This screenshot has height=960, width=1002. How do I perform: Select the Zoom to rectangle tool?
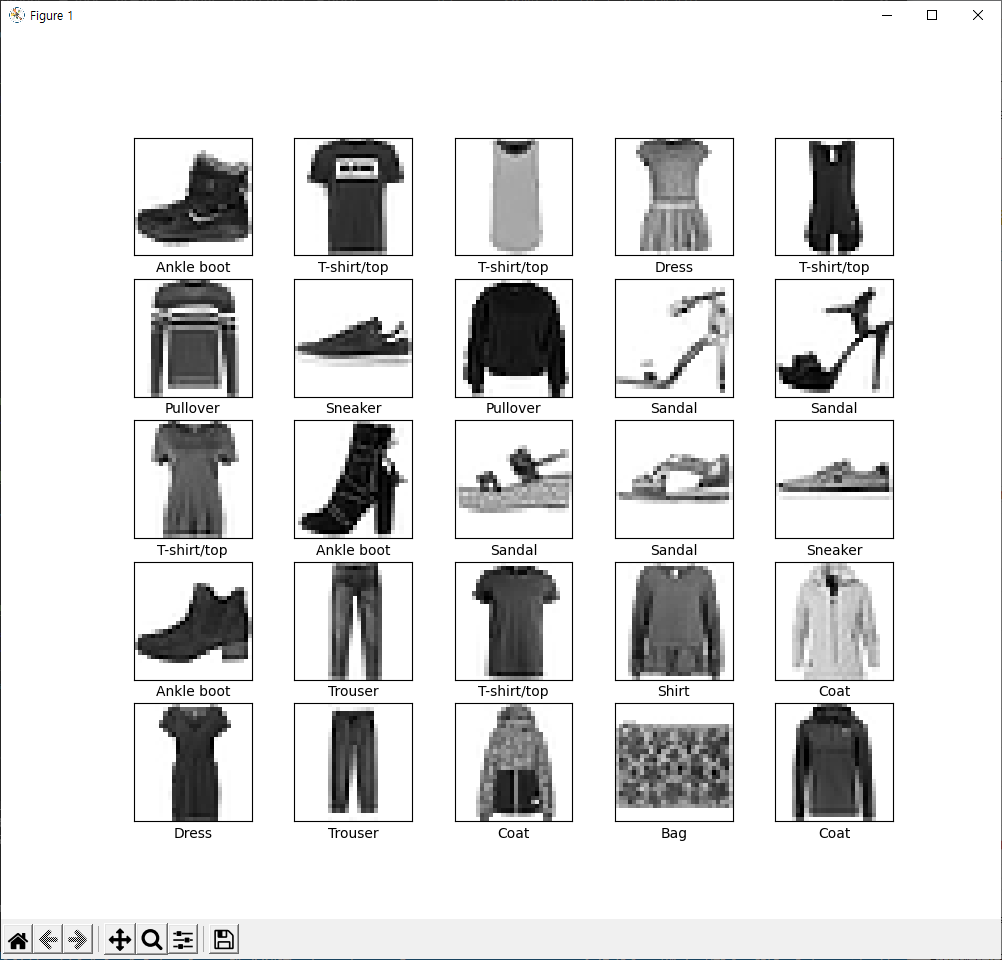tap(151, 940)
